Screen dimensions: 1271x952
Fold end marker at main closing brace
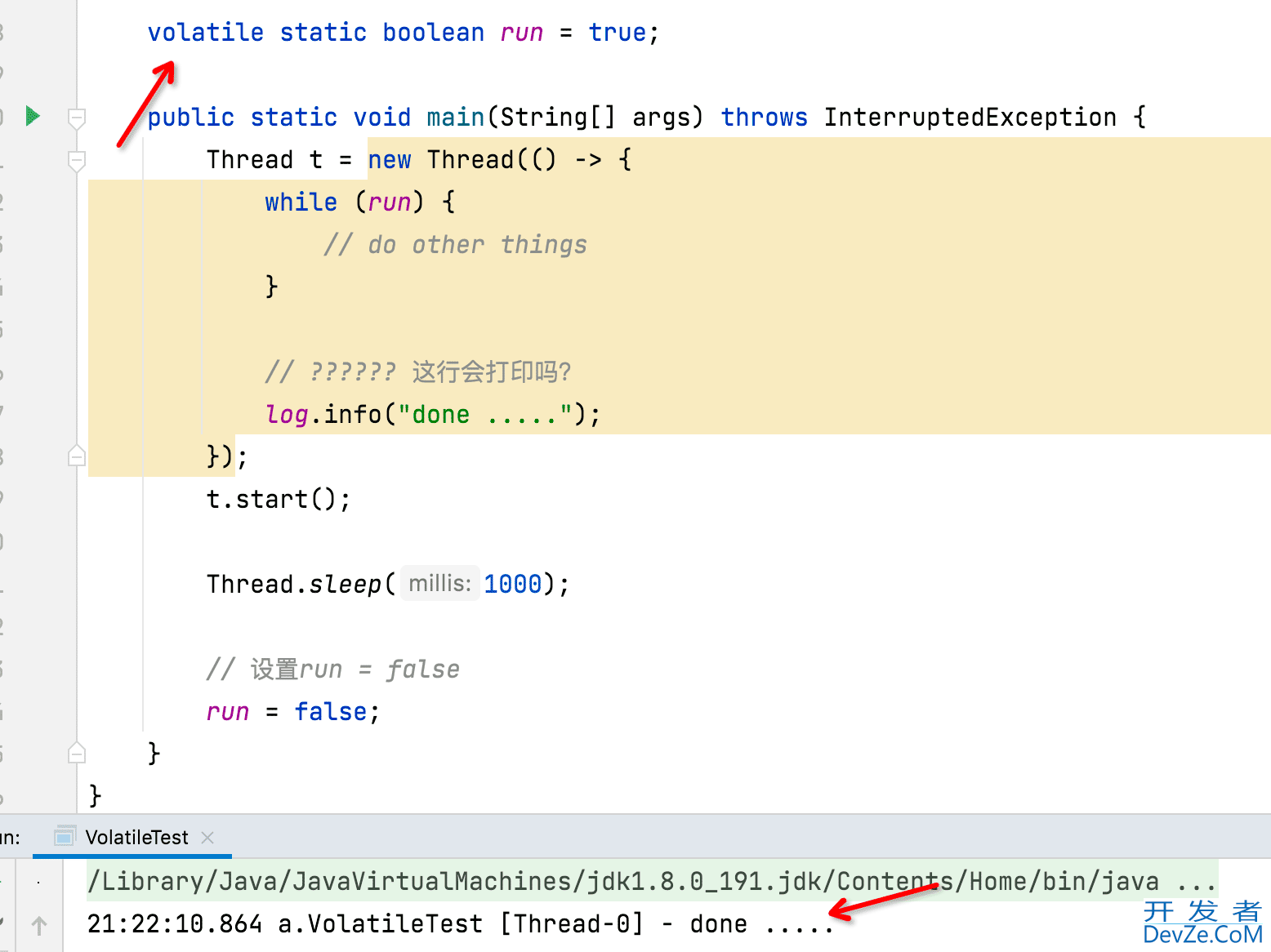pos(77,753)
